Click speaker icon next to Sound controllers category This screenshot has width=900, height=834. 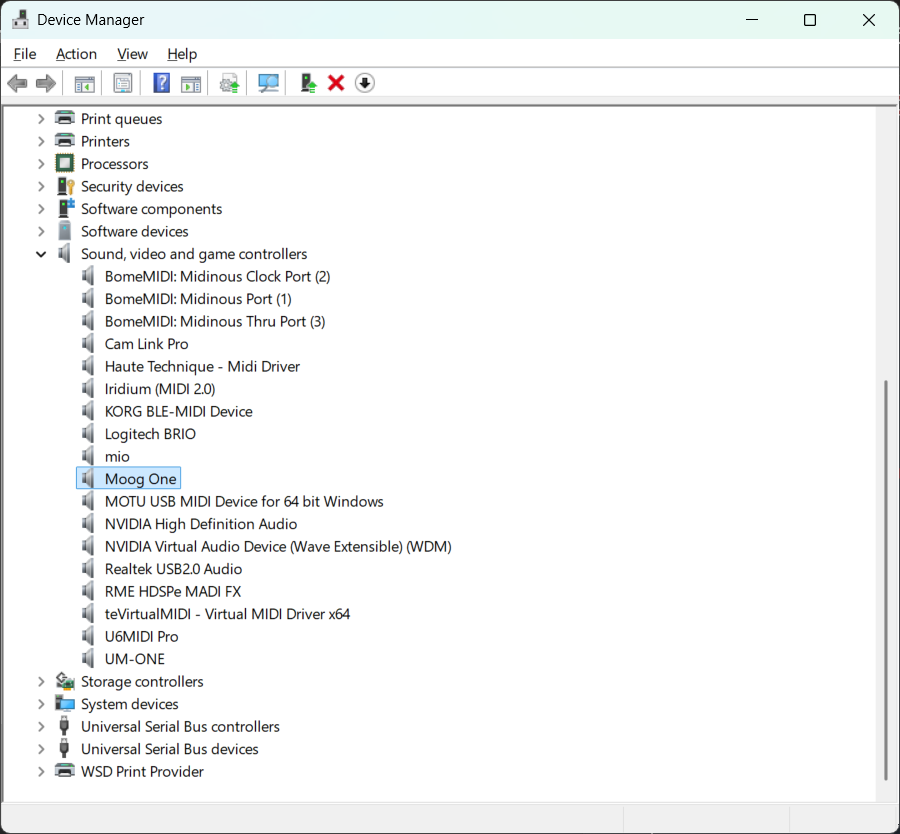[64, 253]
